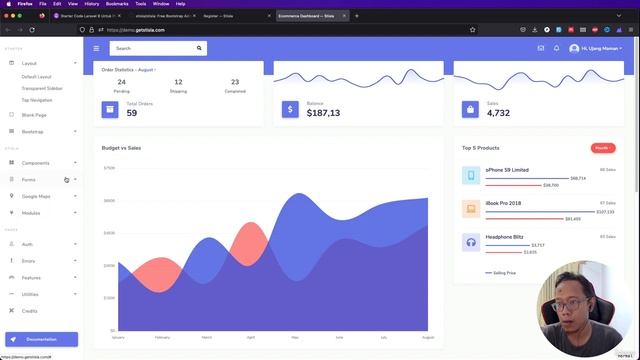Open the messages envelope icon

pos(541,48)
